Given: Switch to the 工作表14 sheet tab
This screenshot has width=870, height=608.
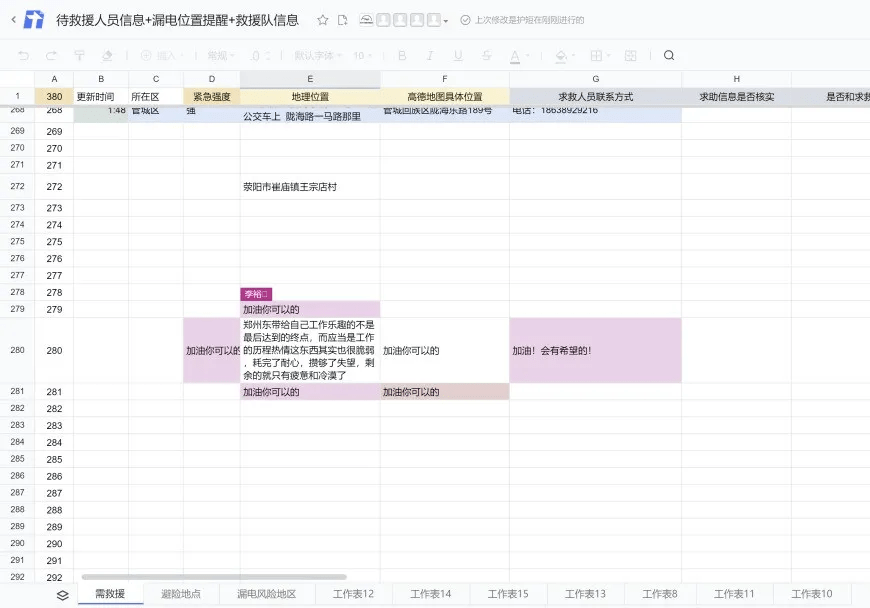Looking at the screenshot, I should coord(431,594).
